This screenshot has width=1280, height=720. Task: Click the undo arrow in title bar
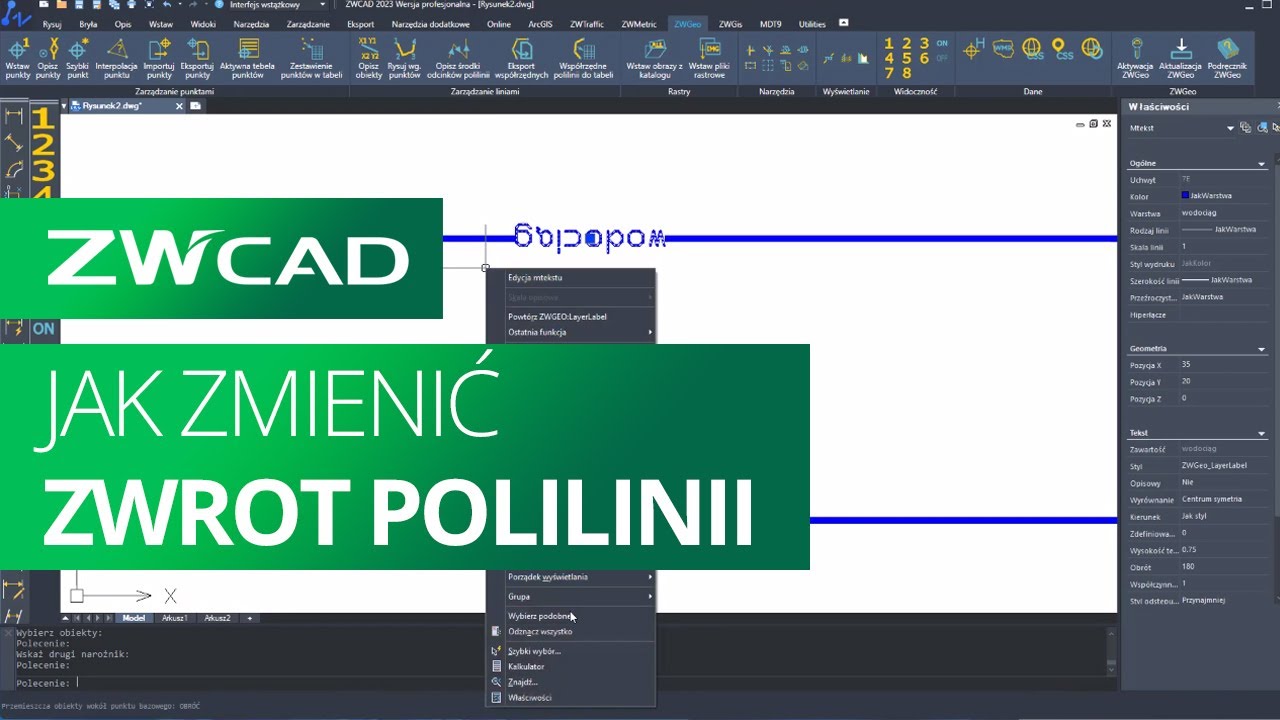166,5
